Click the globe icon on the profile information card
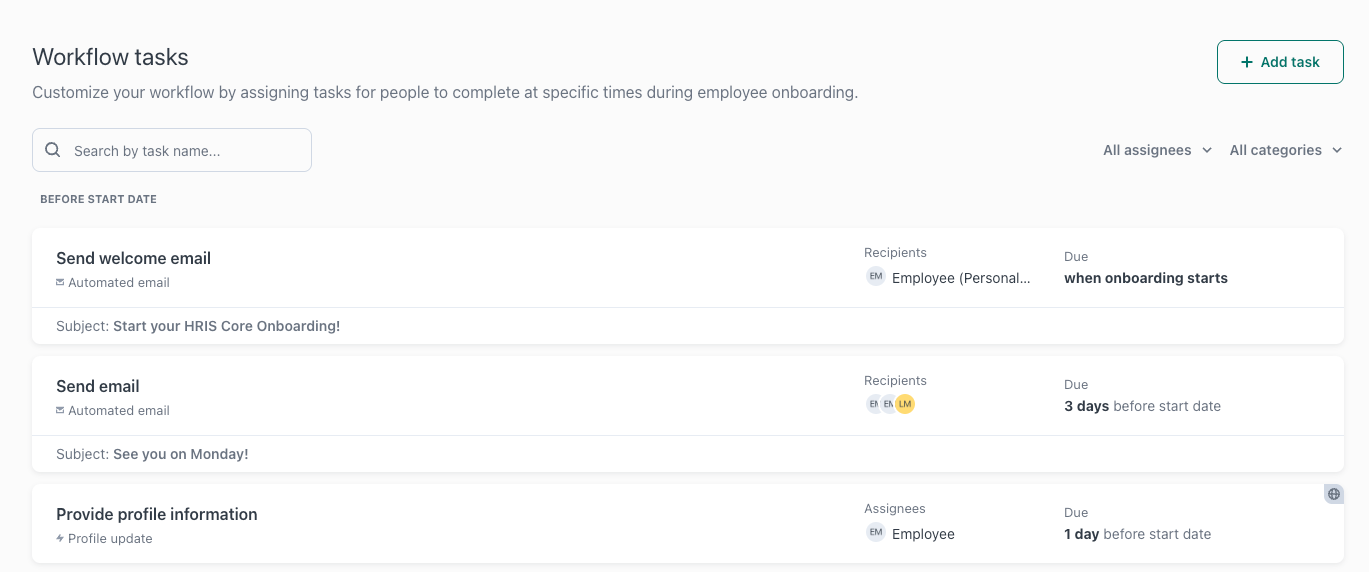1369x572 pixels. (1333, 494)
